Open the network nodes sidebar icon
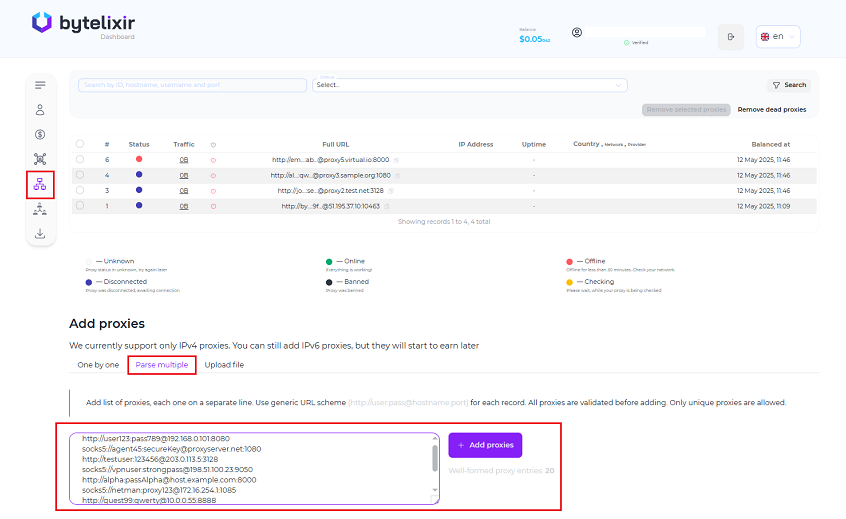Image resolution: width=846 pixels, height=519 pixels. (x=40, y=159)
